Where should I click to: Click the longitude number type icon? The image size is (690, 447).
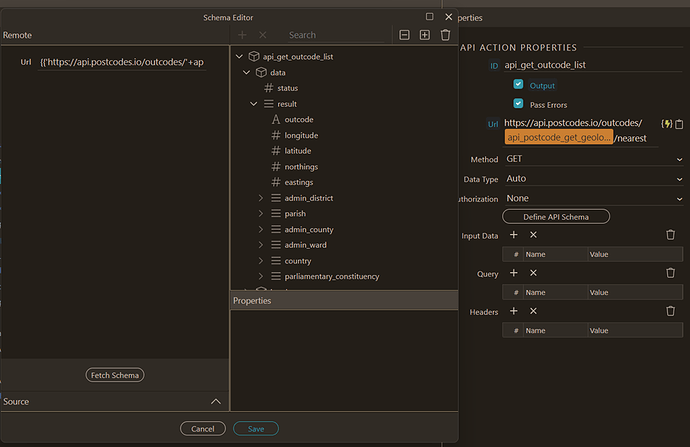(276, 135)
